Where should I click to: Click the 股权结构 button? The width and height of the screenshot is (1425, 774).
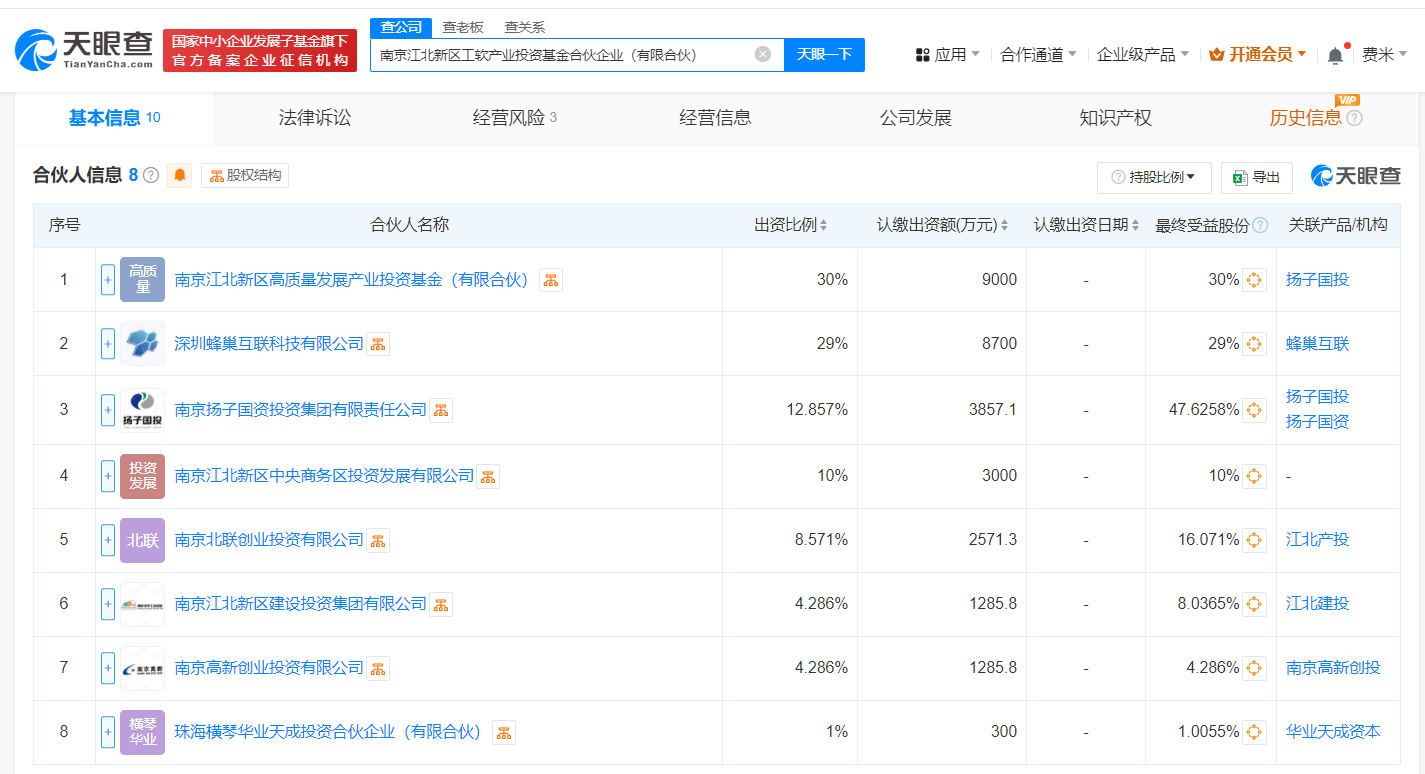(x=245, y=175)
